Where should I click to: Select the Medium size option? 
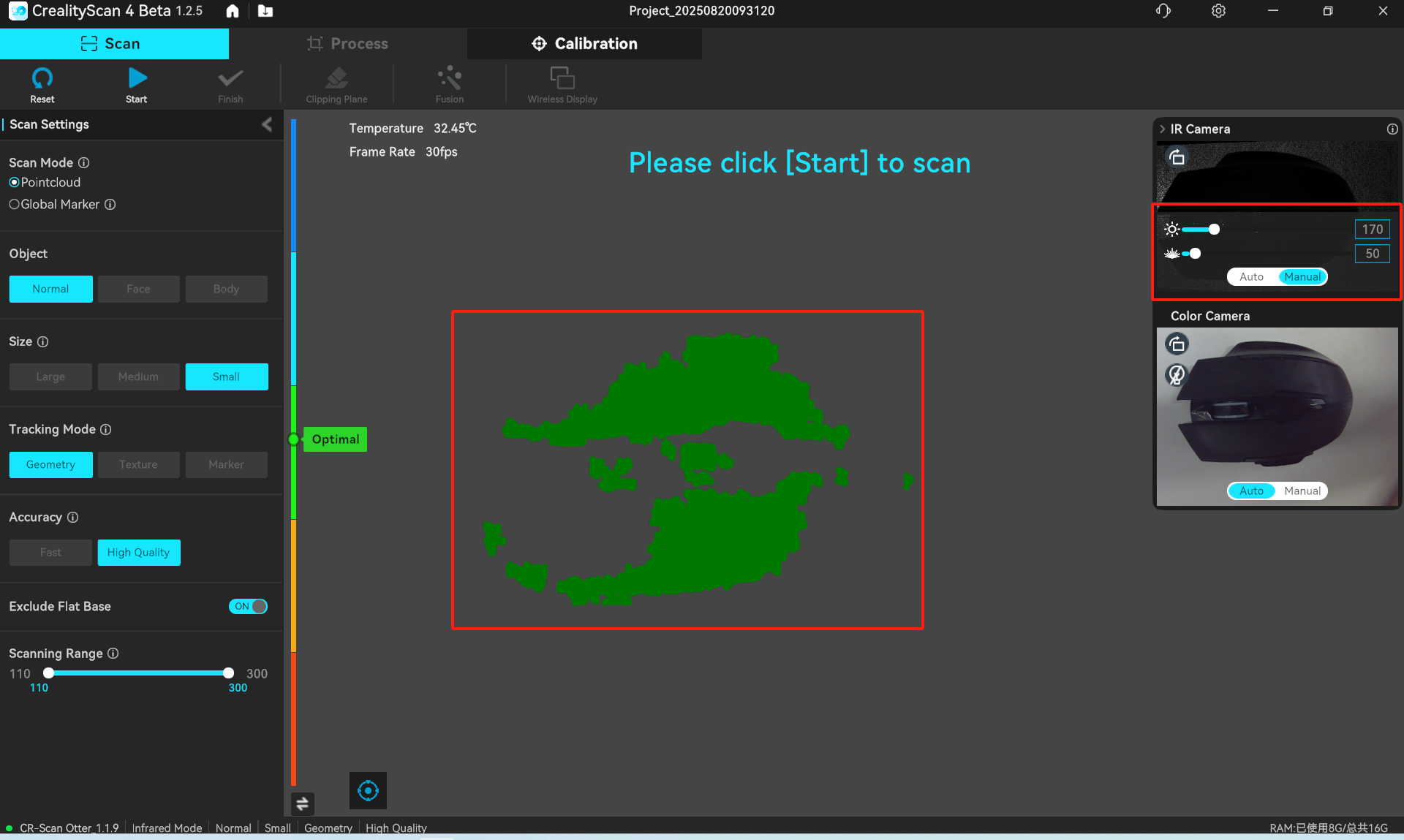coord(138,377)
